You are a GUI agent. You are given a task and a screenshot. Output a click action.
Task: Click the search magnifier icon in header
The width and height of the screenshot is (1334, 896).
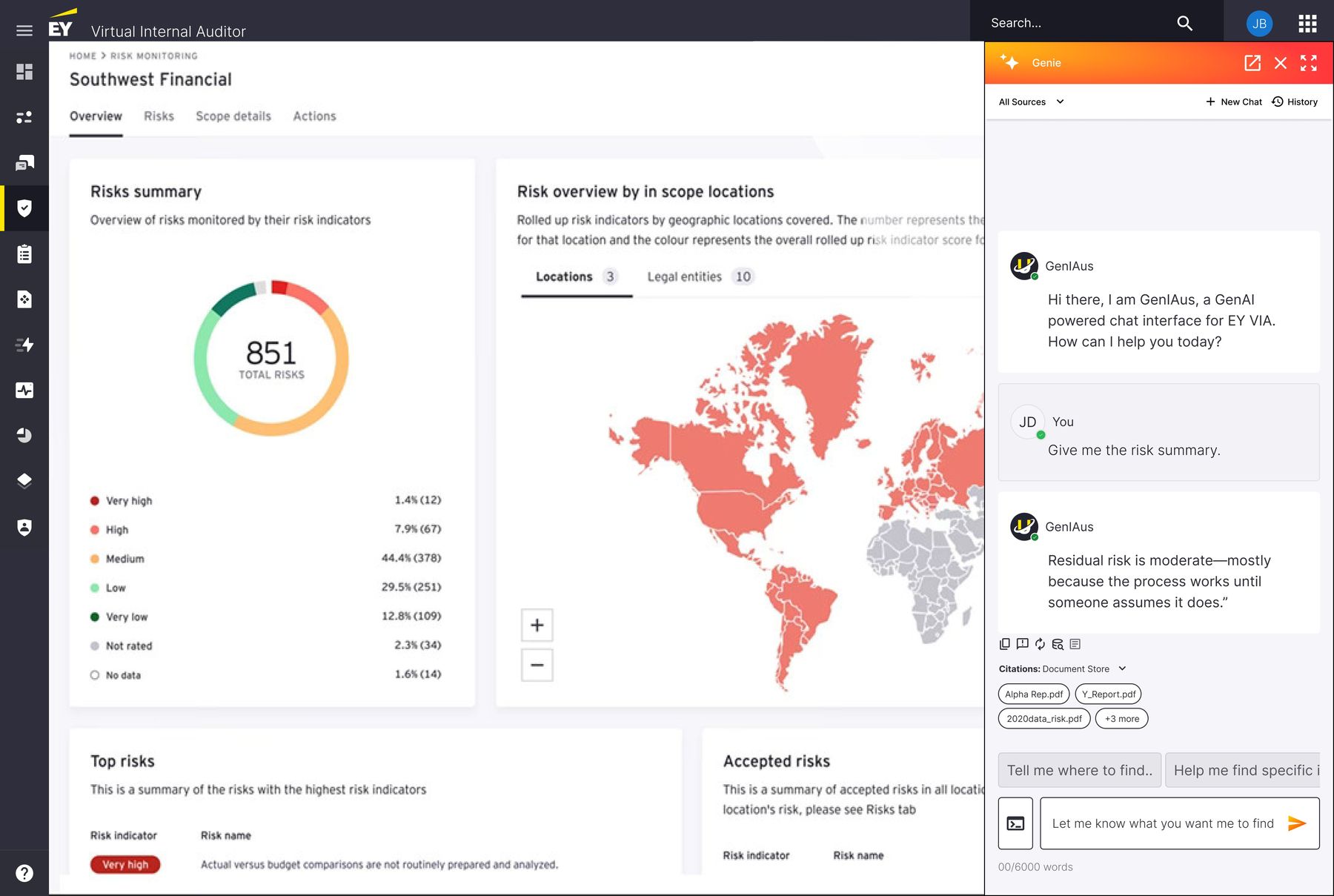click(x=1184, y=23)
